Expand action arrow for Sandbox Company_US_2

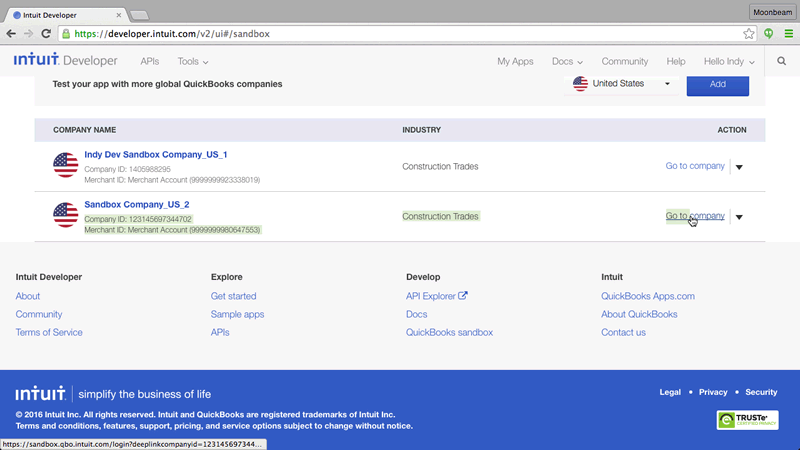(739, 217)
